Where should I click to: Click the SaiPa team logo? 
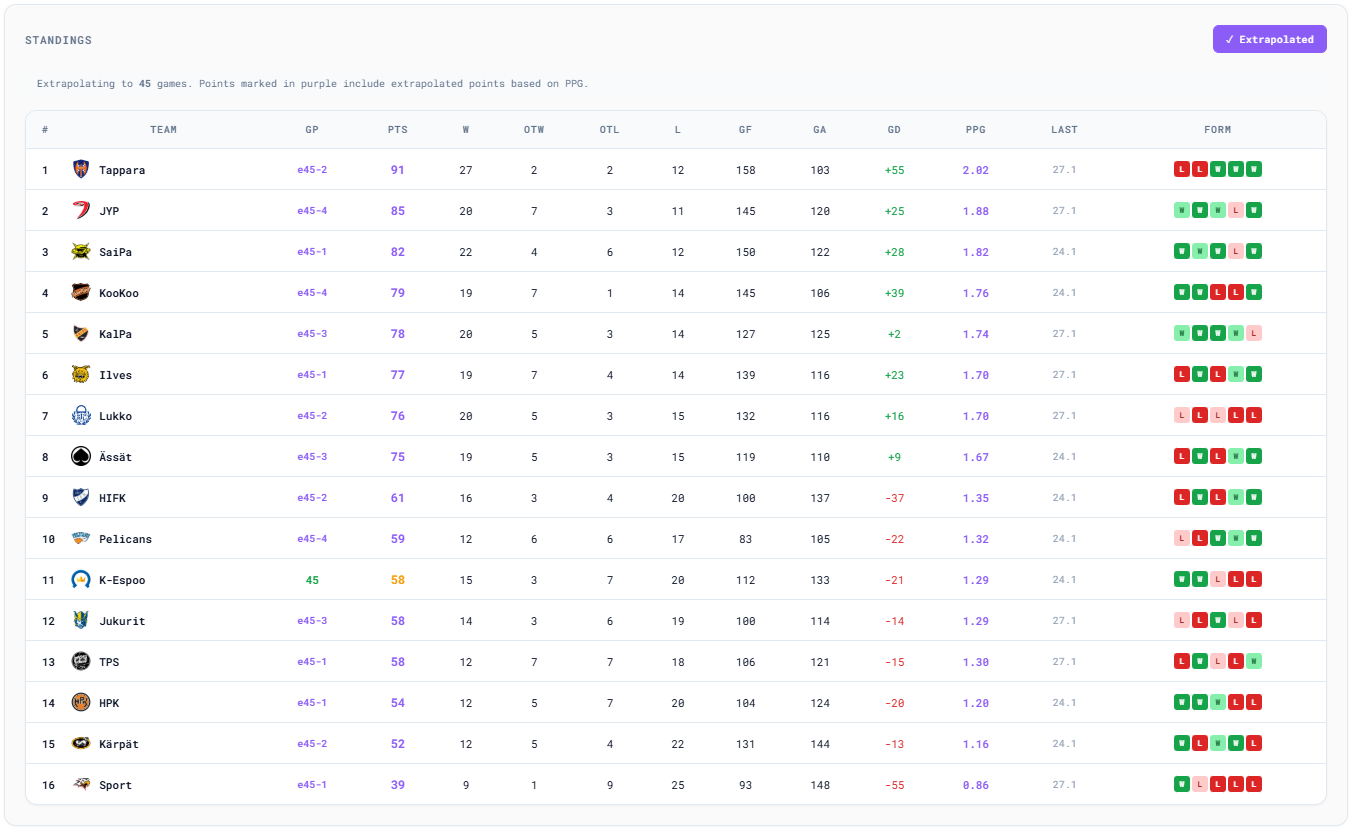tap(81, 252)
